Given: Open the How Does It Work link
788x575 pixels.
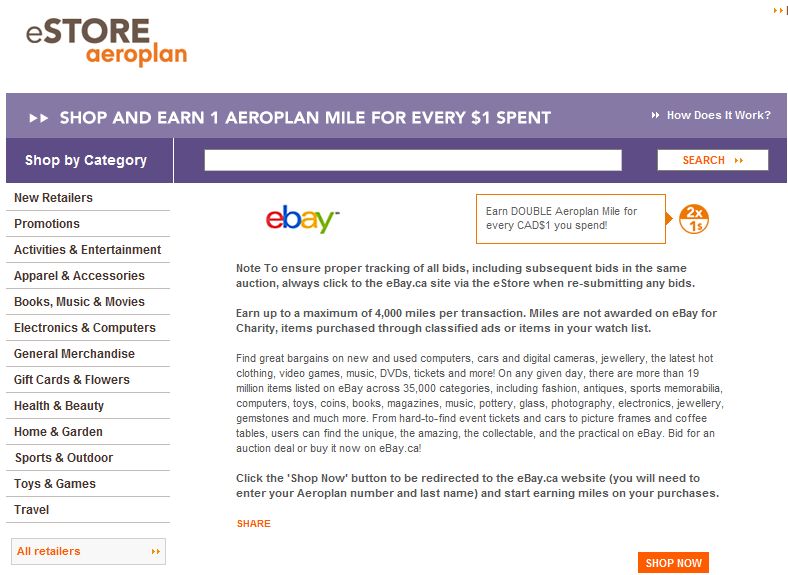Looking at the screenshot, I should (718, 115).
